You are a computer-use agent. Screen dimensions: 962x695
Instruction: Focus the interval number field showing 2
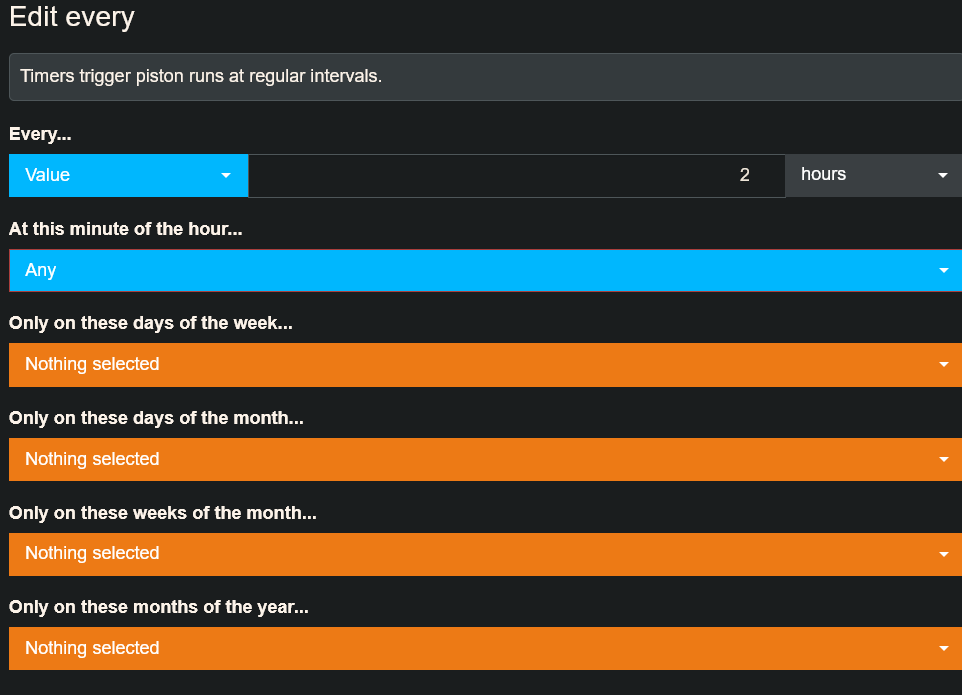(x=517, y=175)
